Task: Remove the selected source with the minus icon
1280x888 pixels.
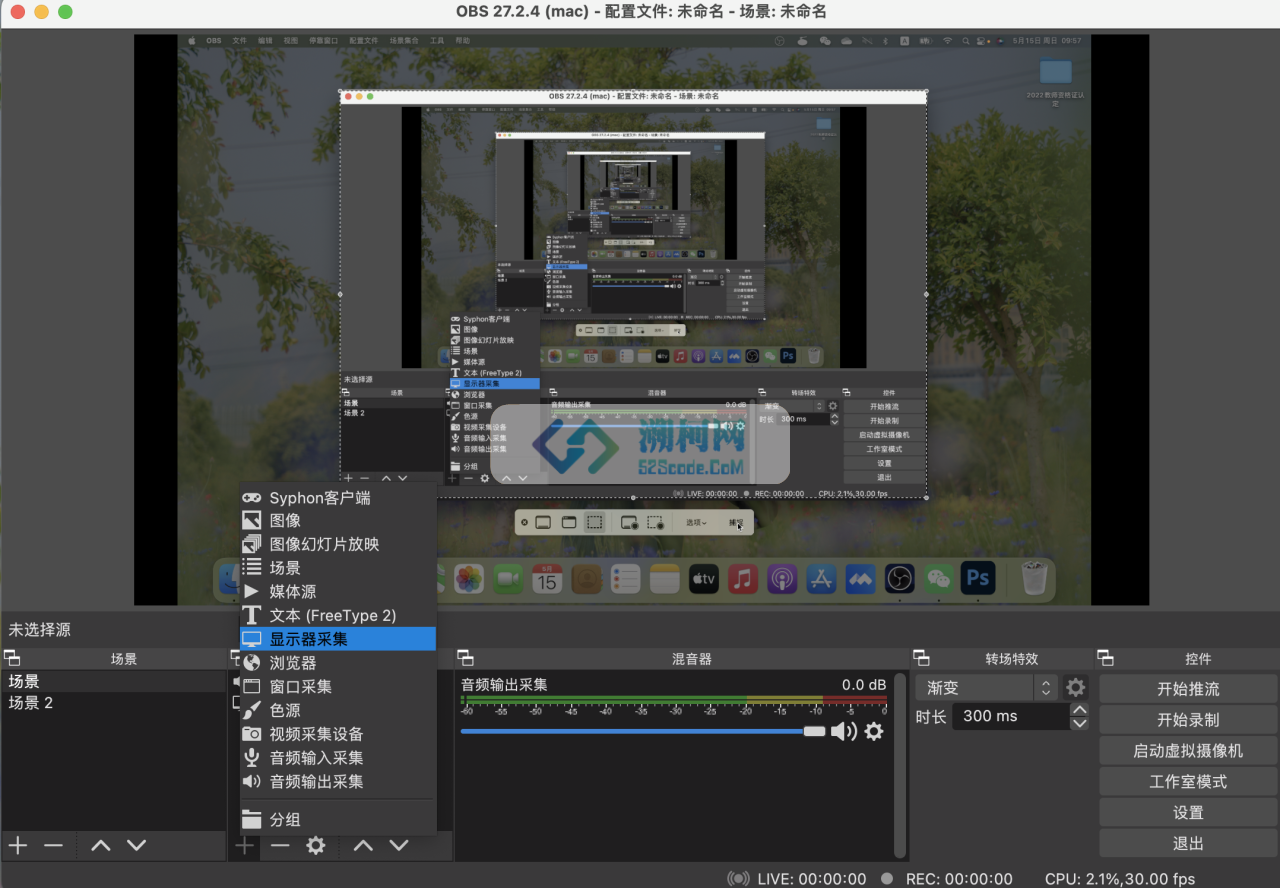Action: click(x=280, y=846)
